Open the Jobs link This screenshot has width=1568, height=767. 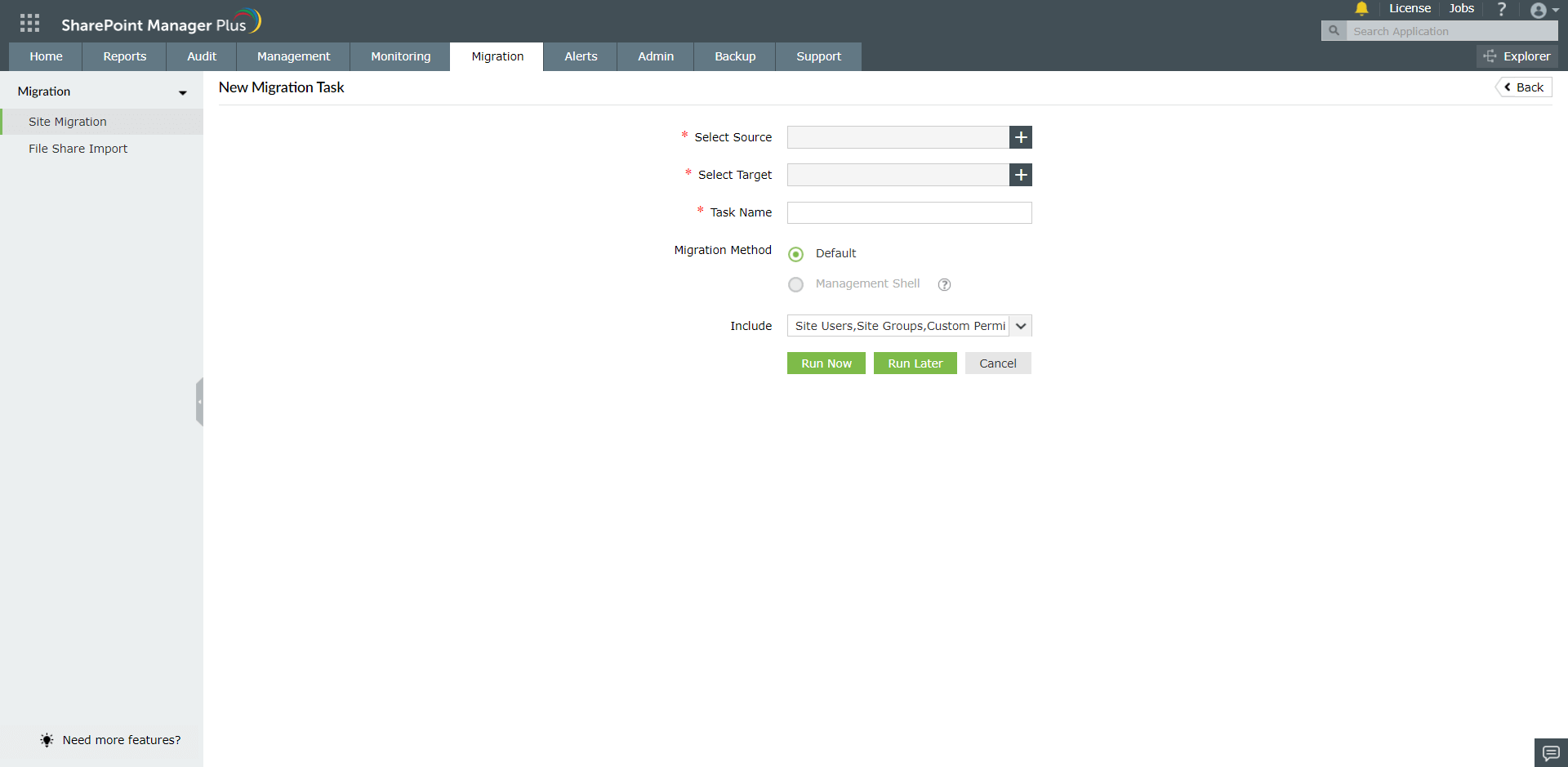coord(1462,8)
